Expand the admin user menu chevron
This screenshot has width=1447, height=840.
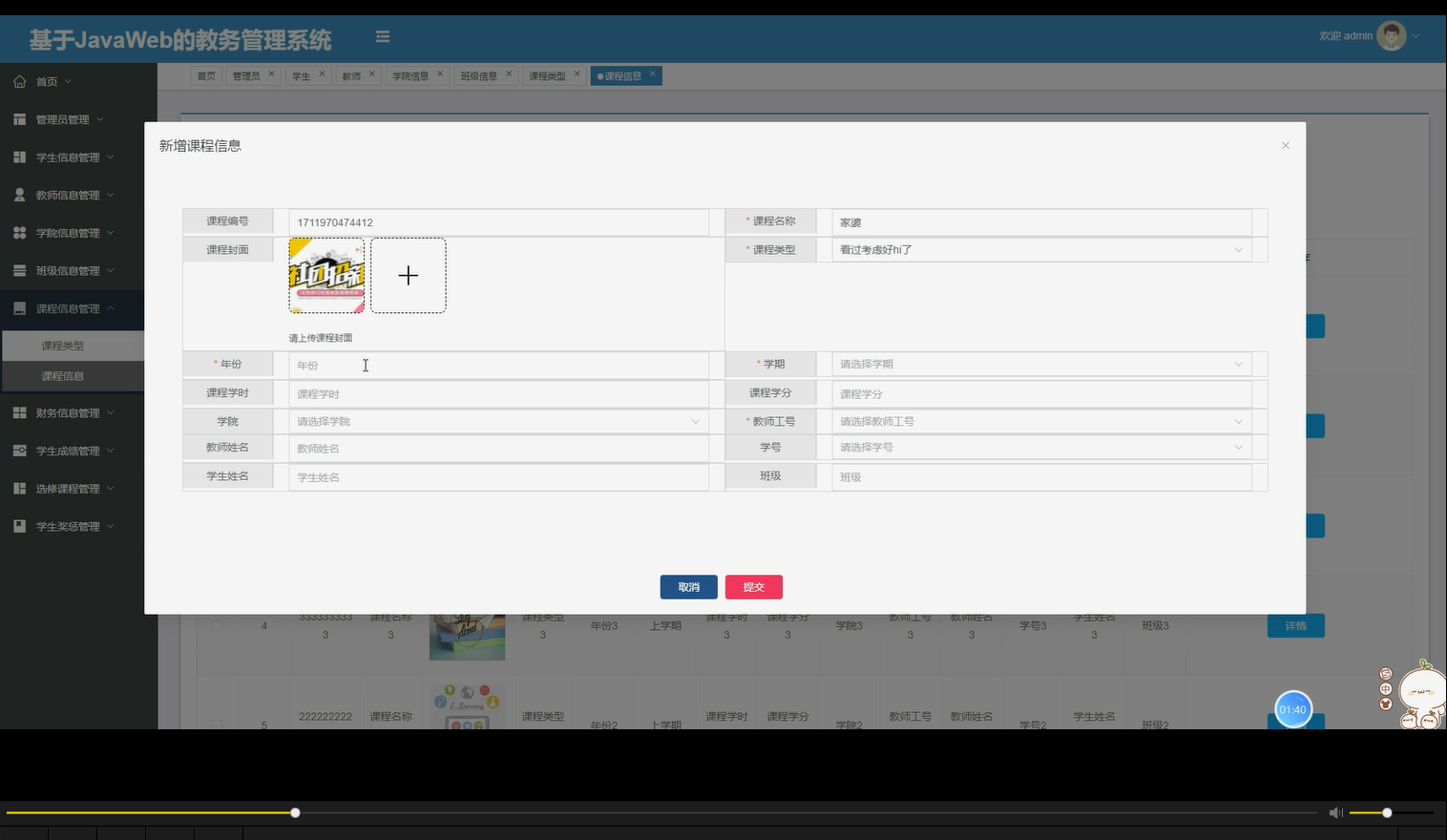[1416, 36]
